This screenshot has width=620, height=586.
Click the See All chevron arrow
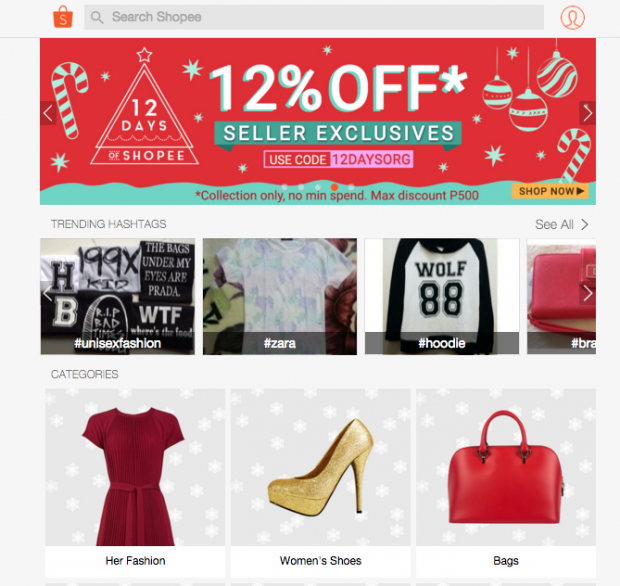pos(585,225)
